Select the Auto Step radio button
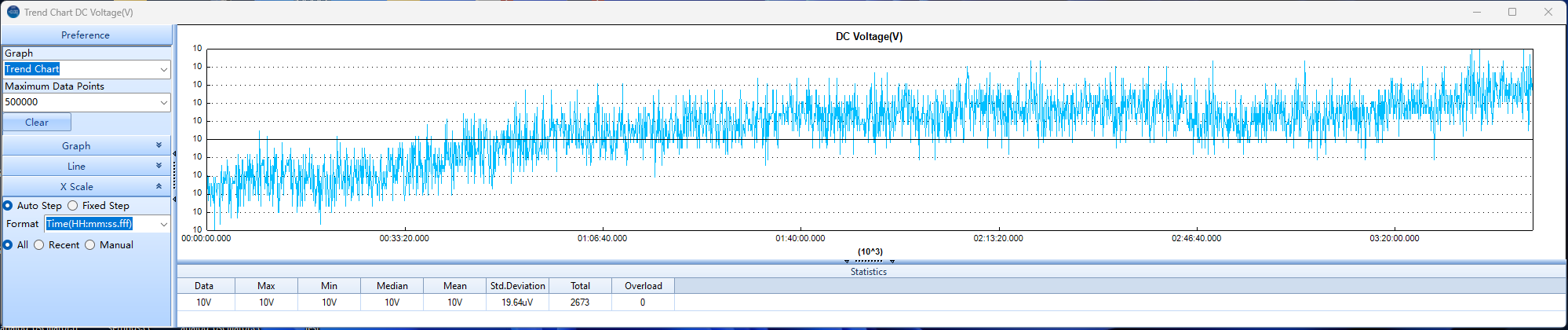Image resolution: width=1568 pixels, height=330 pixels. (8, 206)
